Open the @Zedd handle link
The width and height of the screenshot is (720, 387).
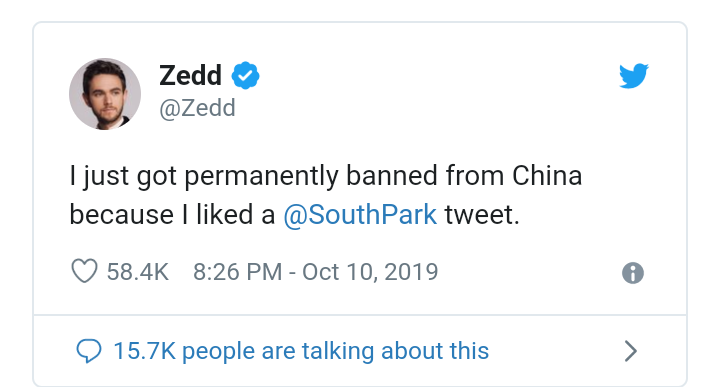pos(197,109)
